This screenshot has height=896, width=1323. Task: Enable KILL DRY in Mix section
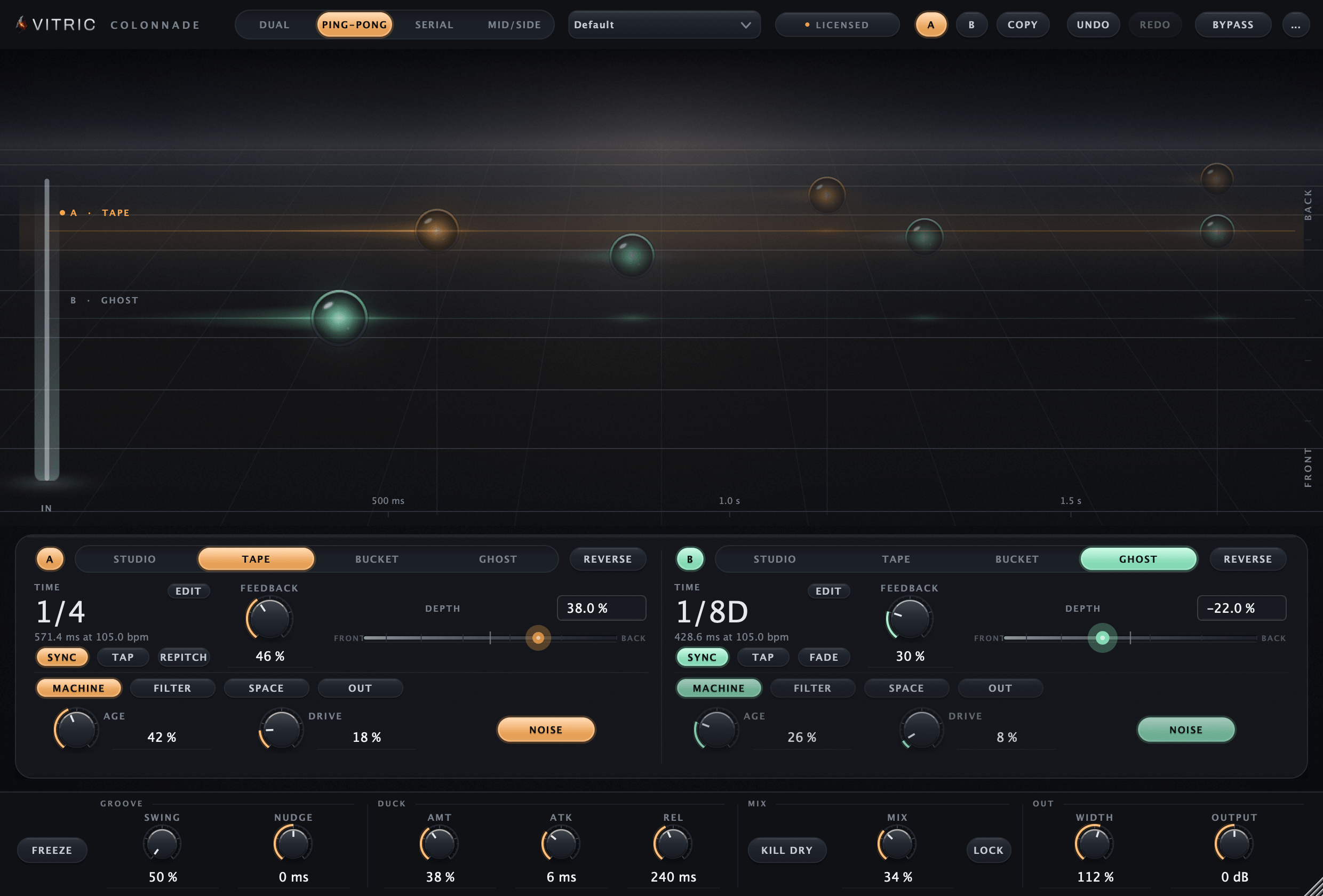tap(787, 850)
